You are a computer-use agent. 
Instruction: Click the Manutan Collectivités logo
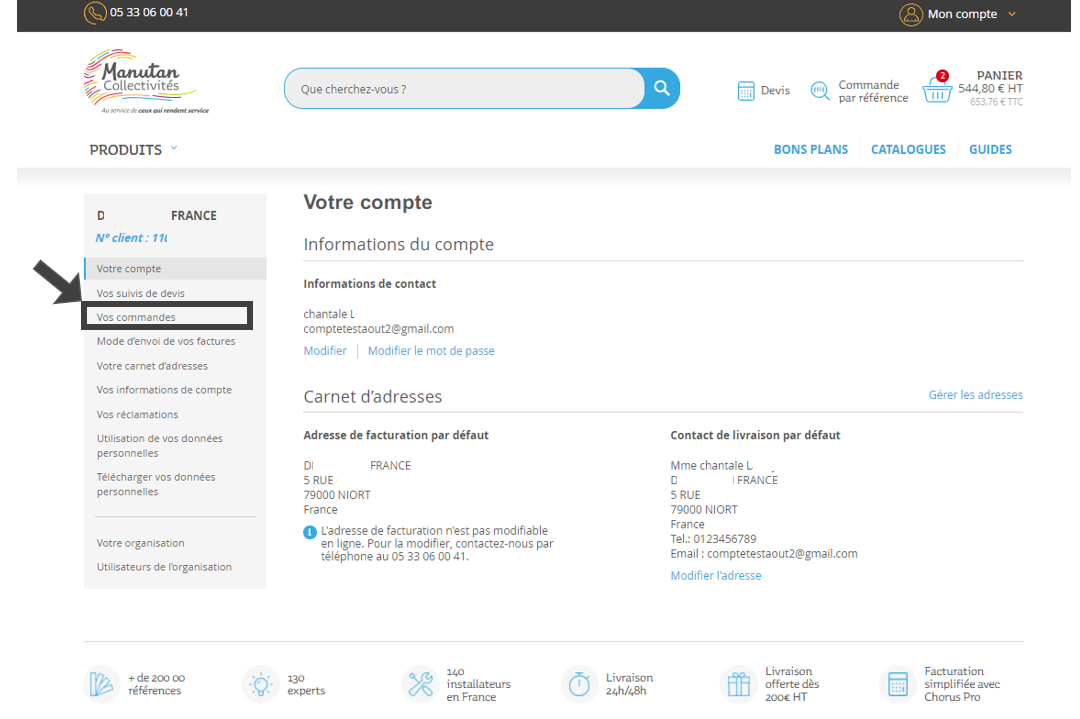[x=146, y=82]
